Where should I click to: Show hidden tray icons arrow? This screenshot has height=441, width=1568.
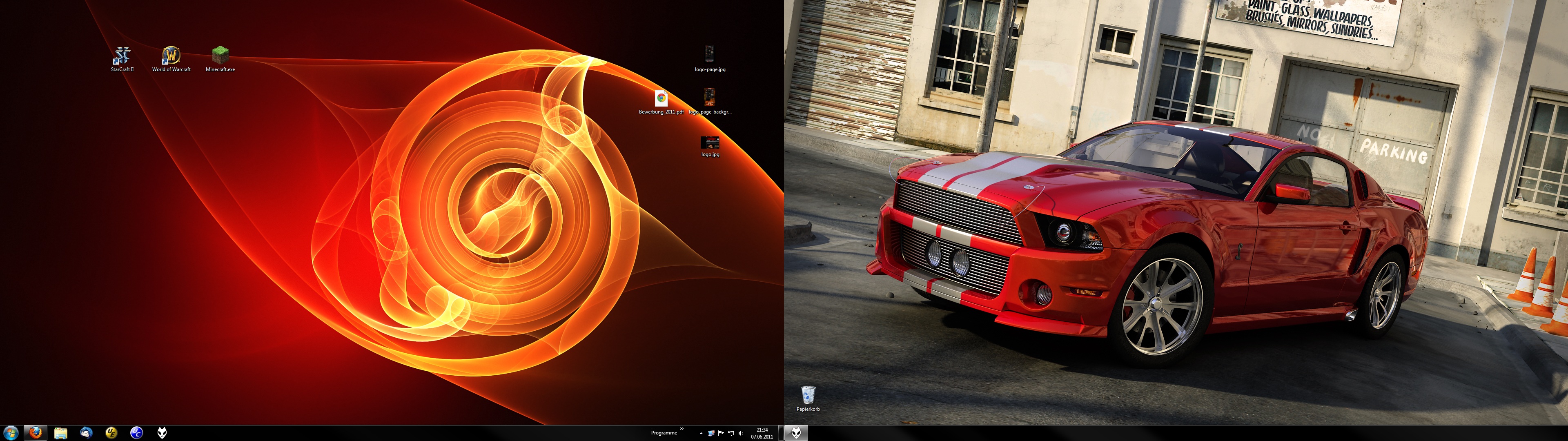coord(701,433)
